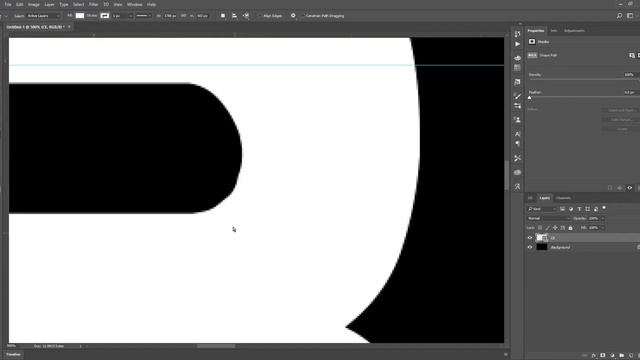This screenshot has width=640, height=360.
Task: Toggle mask visibility eye in Properties footer
Action: click(x=630, y=188)
